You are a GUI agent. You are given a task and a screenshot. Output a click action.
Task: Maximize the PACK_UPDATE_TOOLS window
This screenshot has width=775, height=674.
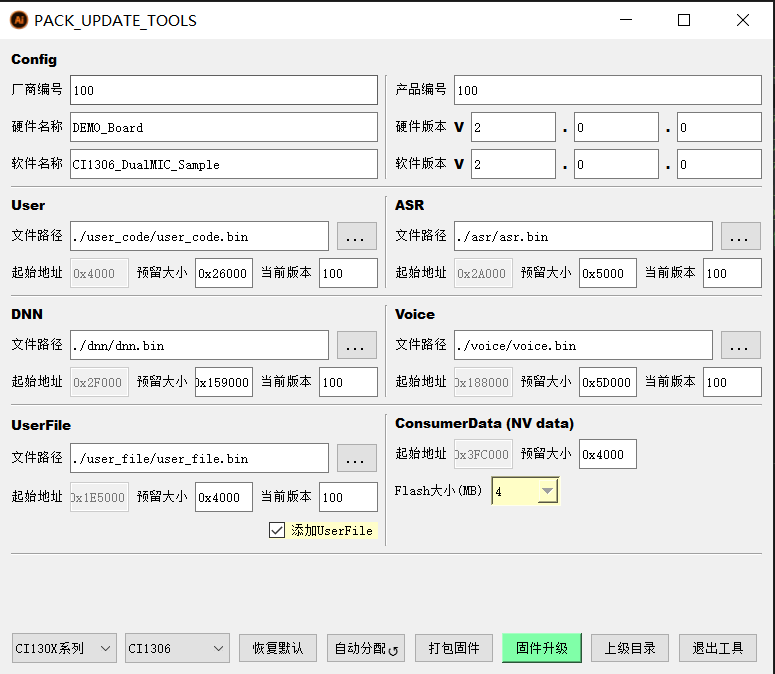(684, 20)
